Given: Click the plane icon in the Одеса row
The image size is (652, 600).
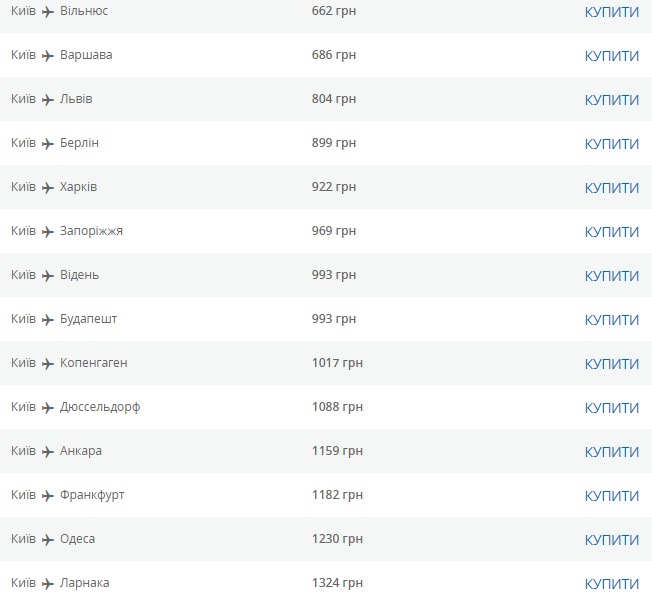Looking at the screenshot, I should pyautogui.click(x=48, y=539).
